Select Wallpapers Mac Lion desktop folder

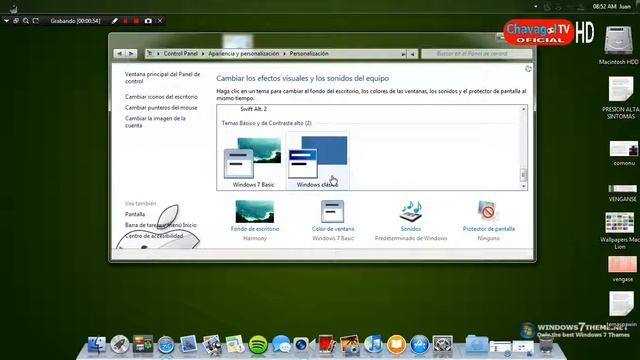click(620, 231)
